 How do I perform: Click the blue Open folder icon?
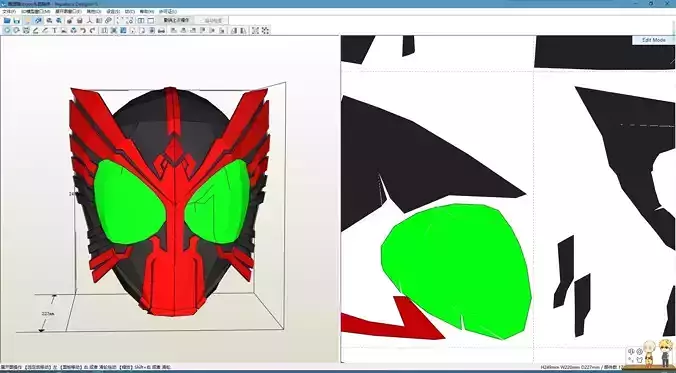coord(7,20)
